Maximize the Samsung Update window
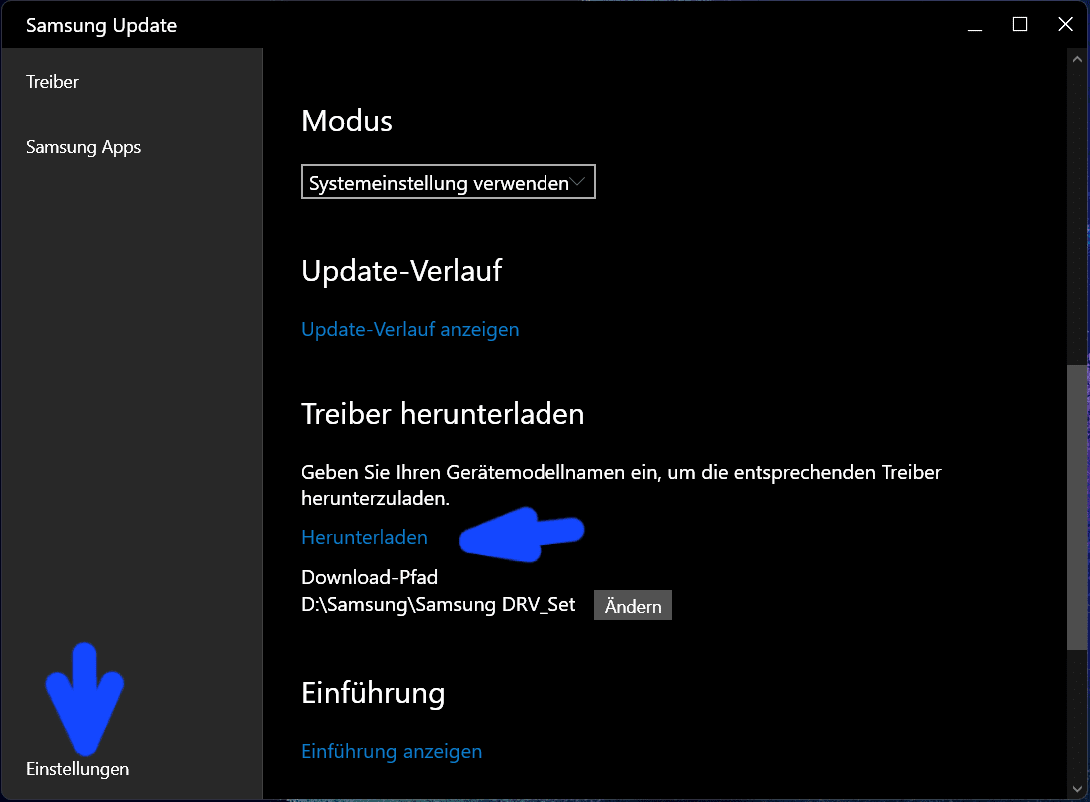1090x802 pixels. click(x=1020, y=25)
